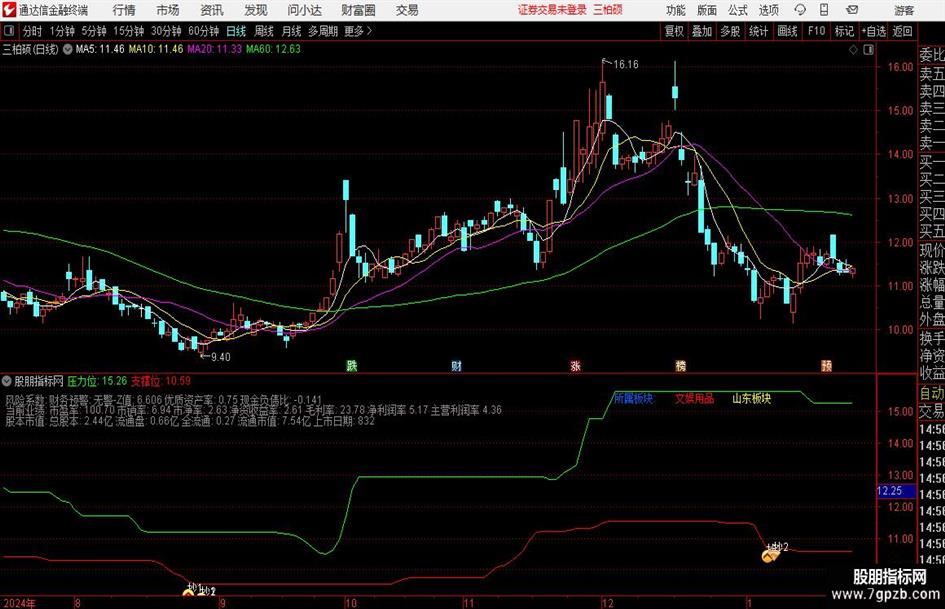Click the gold coin signal near 抄2
The image size is (945, 609).
tap(770, 555)
